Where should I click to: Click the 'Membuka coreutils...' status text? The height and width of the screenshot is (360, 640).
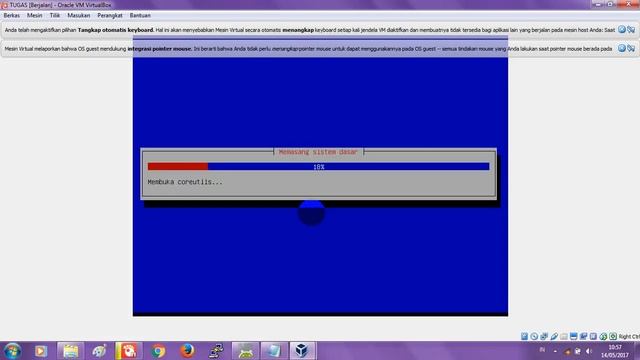coord(185,182)
